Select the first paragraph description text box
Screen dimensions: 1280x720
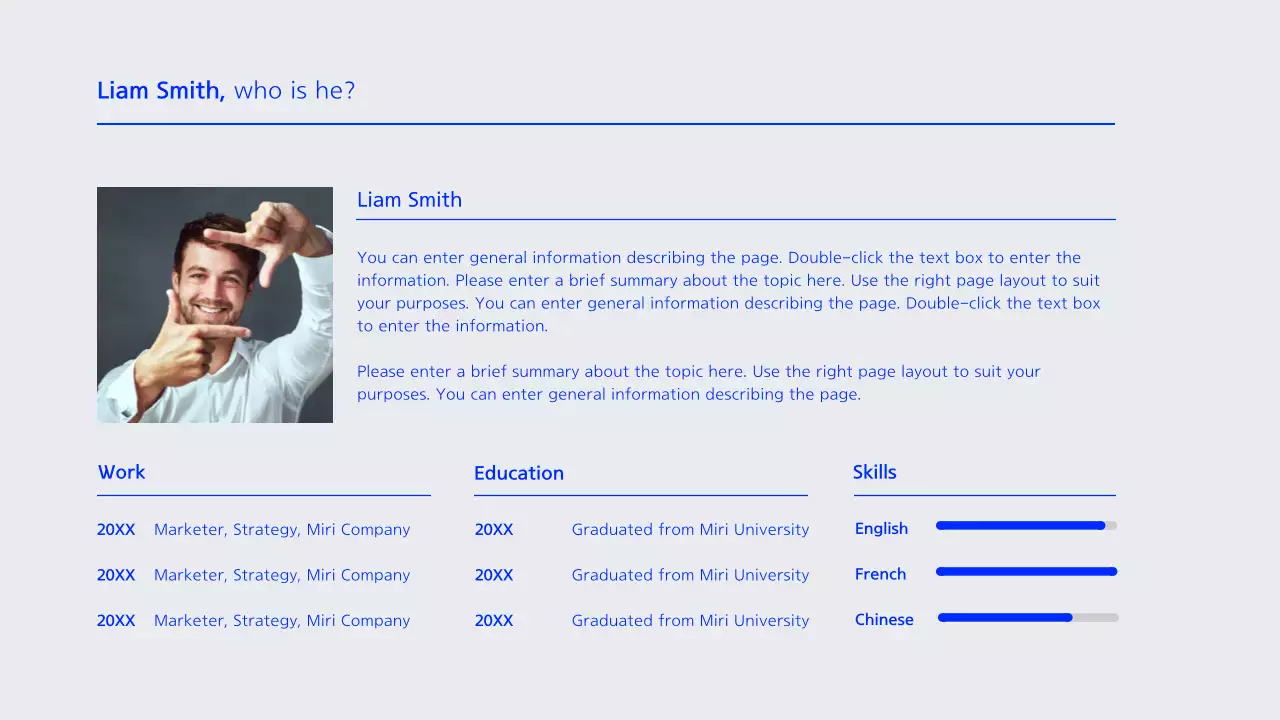click(728, 291)
